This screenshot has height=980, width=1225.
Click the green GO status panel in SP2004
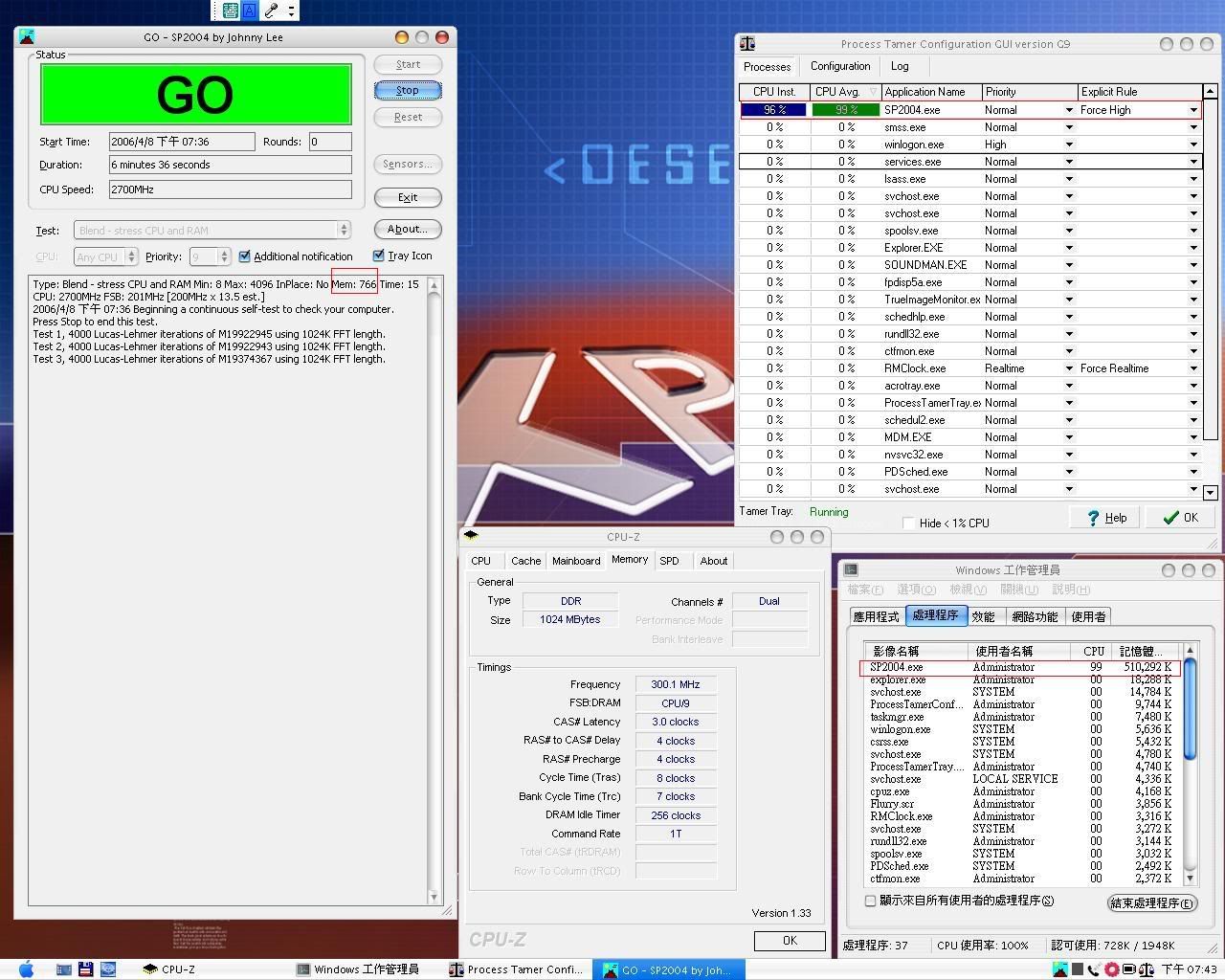click(x=195, y=94)
